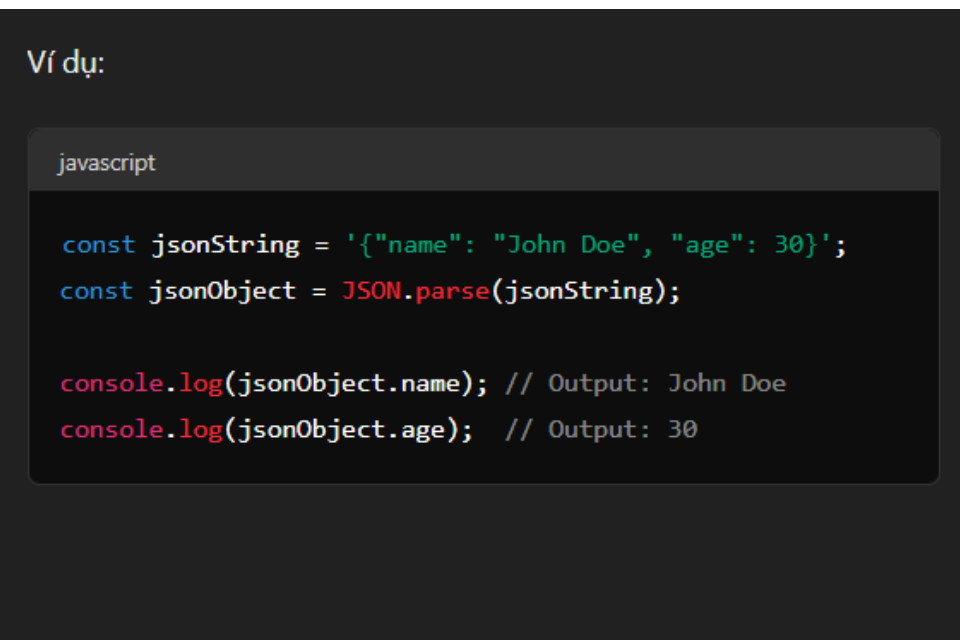
Task: Click the 'jsonObject.name' expression
Action: (x=349, y=383)
